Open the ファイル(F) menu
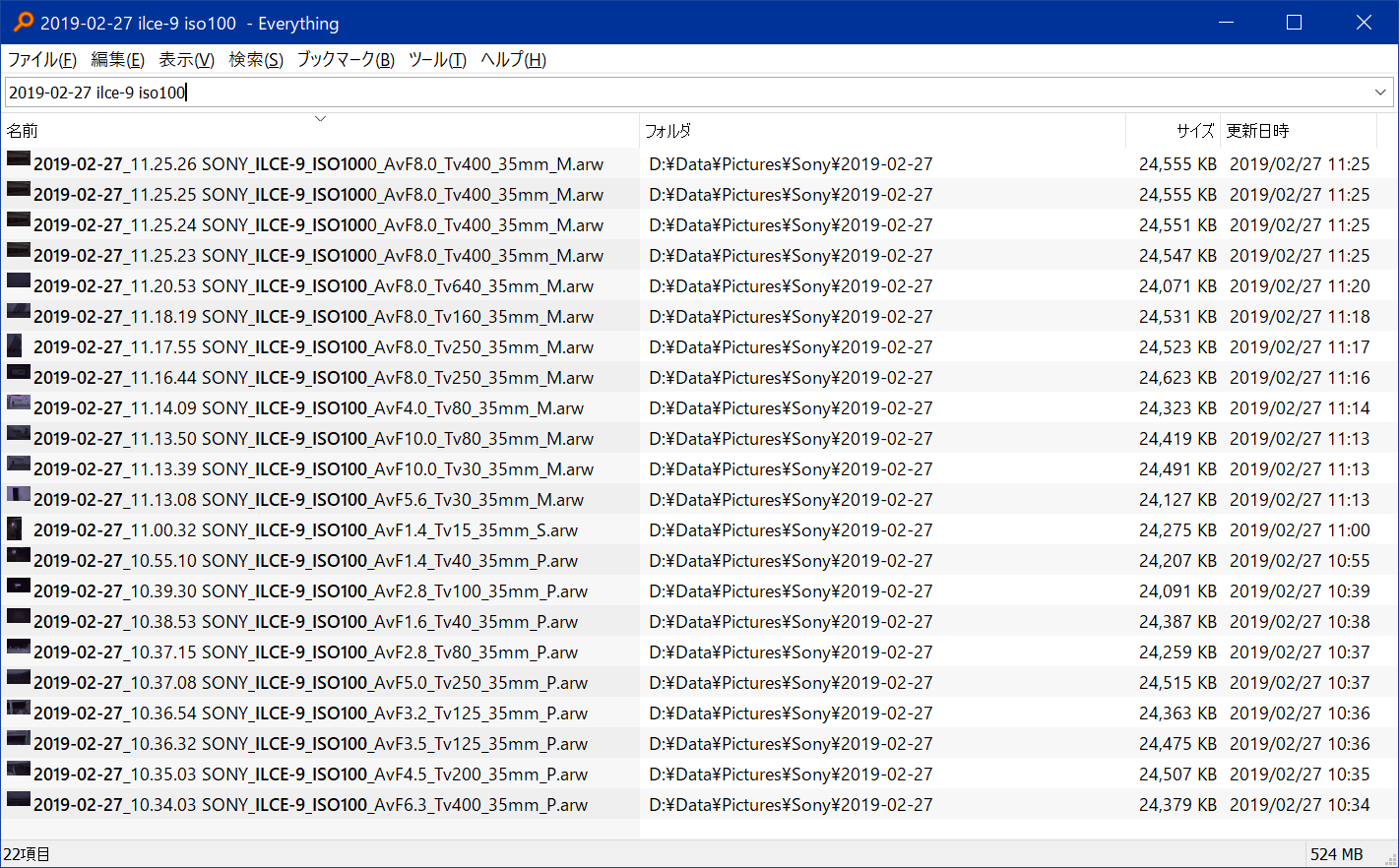 click(x=41, y=60)
